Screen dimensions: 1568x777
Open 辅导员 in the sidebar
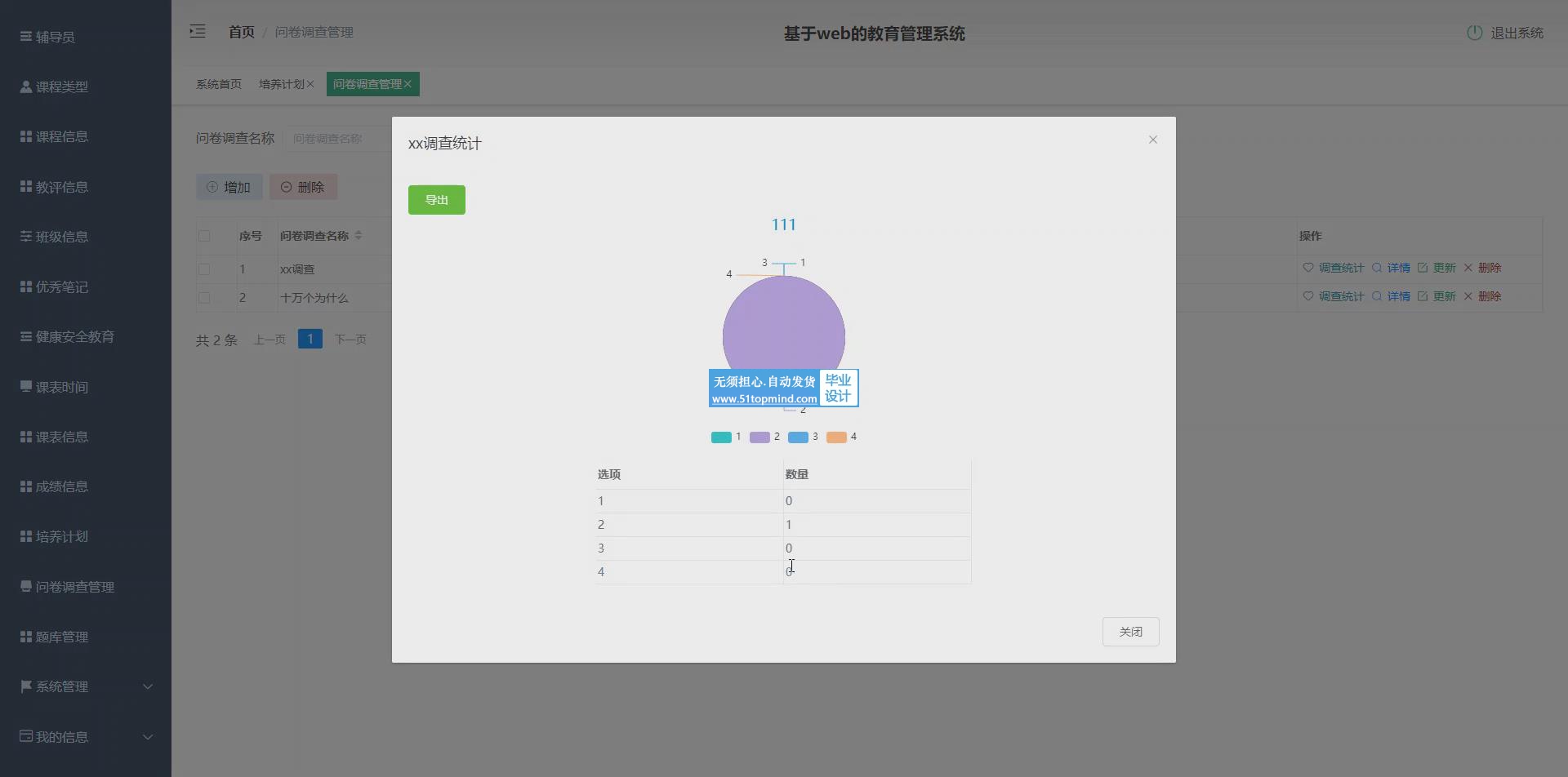(86, 37)
